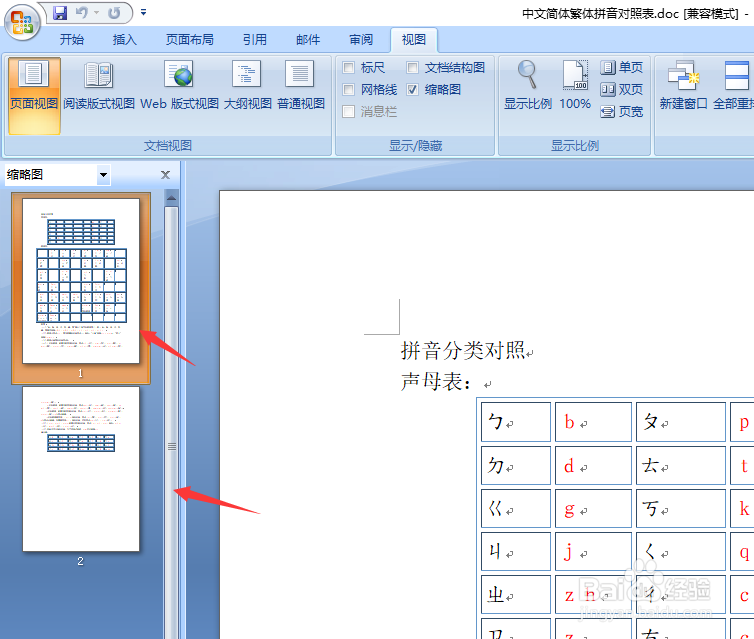Switch to Outline view (大纲视图)
The image size is (754, 639).
click(248, 86)
